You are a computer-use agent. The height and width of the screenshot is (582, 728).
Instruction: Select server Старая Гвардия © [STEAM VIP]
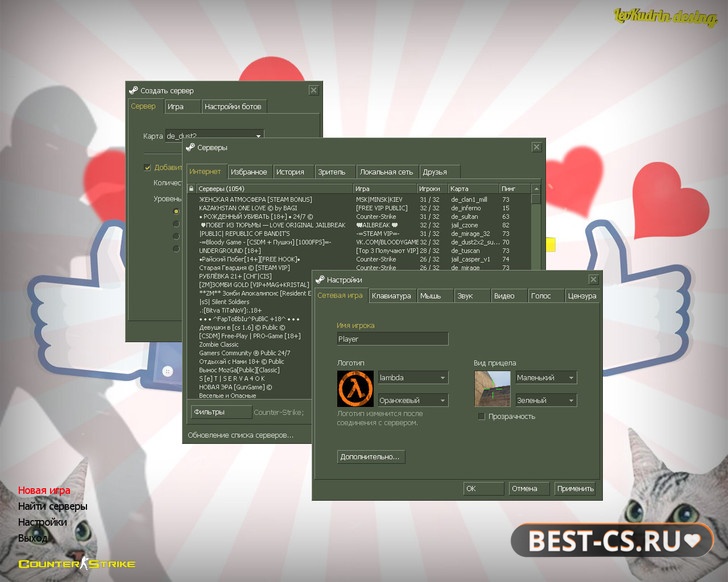245,268
